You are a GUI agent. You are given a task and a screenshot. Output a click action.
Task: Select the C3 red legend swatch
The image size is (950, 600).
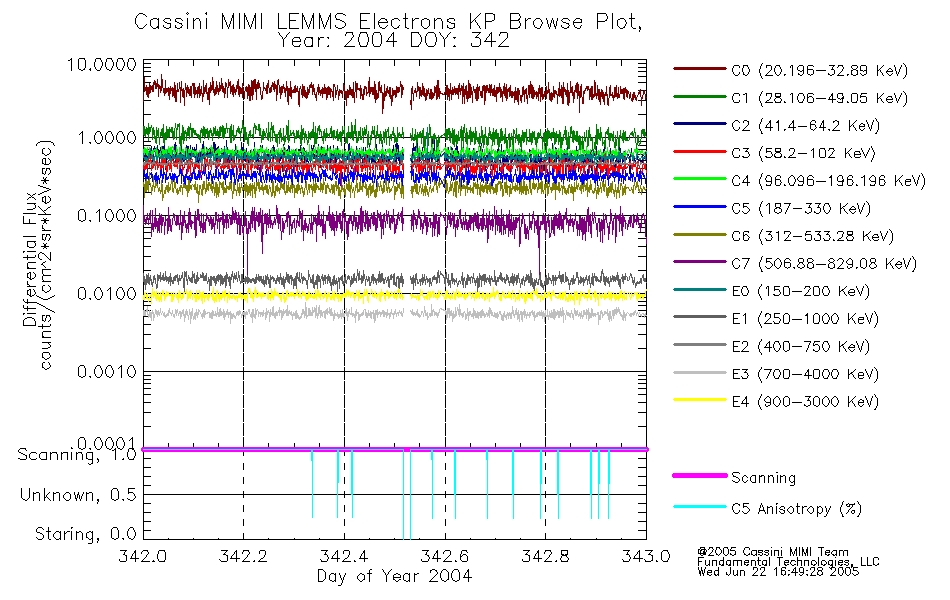[x=699, y=152]
